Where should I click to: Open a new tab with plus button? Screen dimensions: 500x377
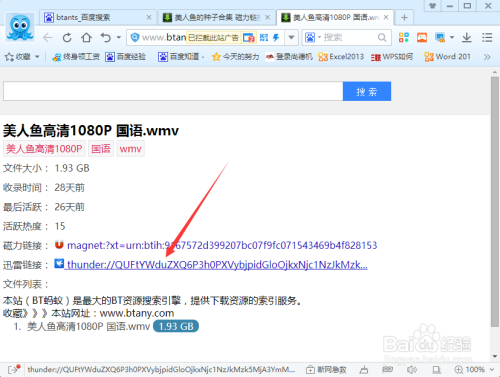(x=404, y=17)
